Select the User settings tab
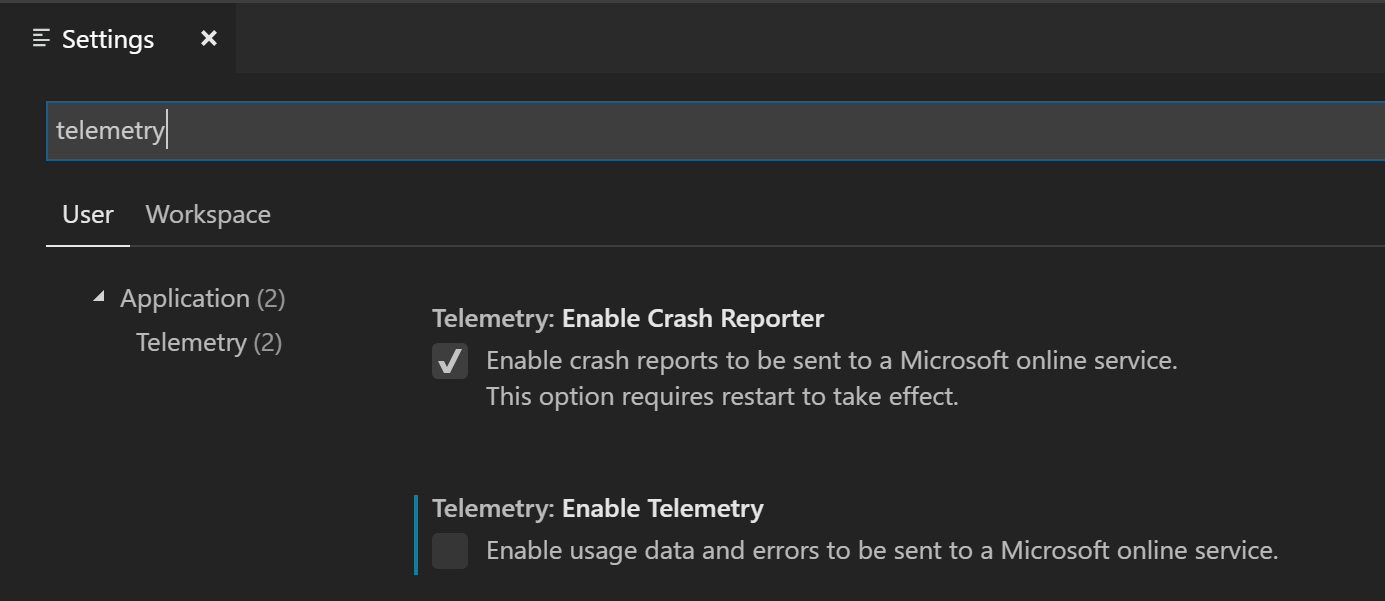1385x601 pixels. [87, 213]
